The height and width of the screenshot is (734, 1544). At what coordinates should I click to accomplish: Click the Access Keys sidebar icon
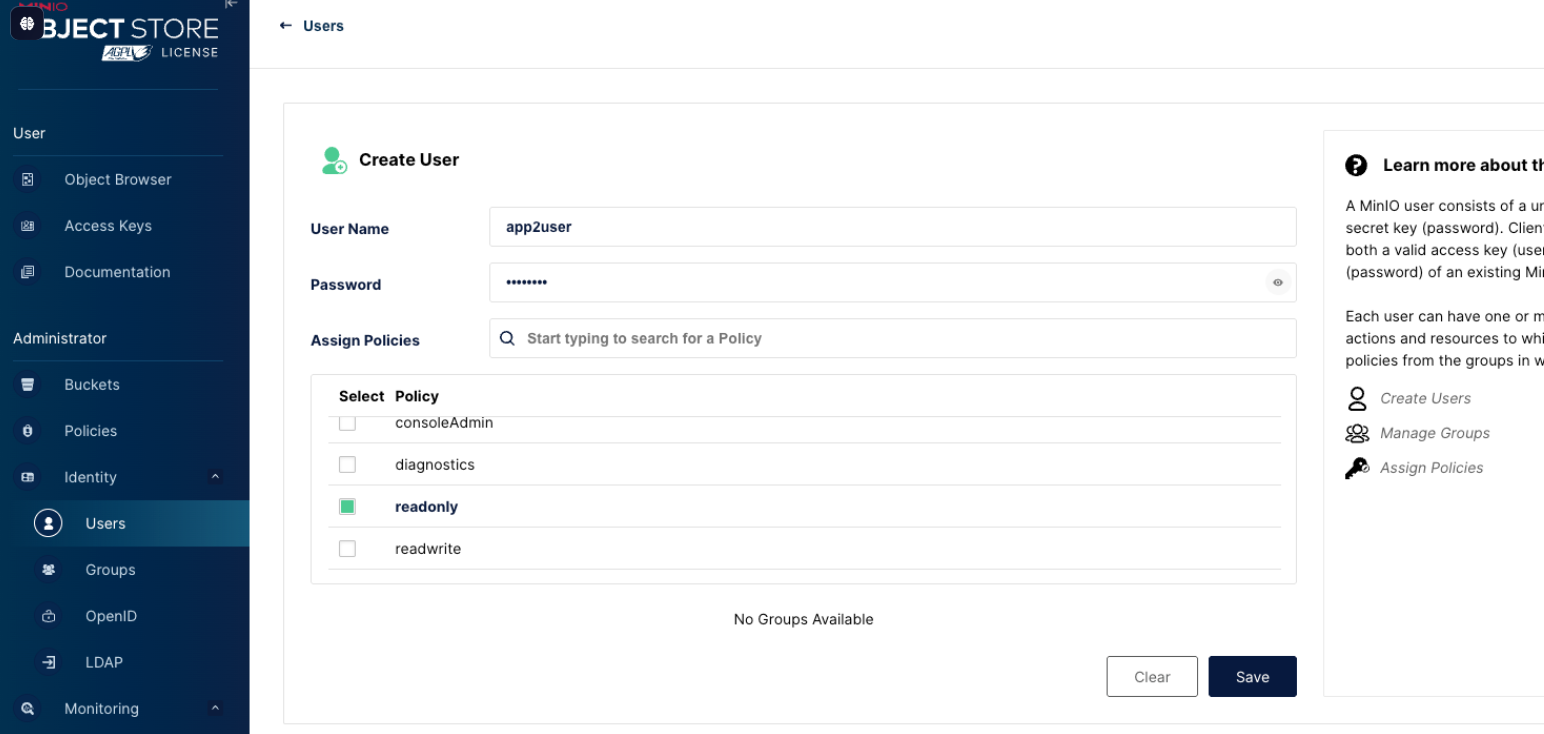pos(28,226)
